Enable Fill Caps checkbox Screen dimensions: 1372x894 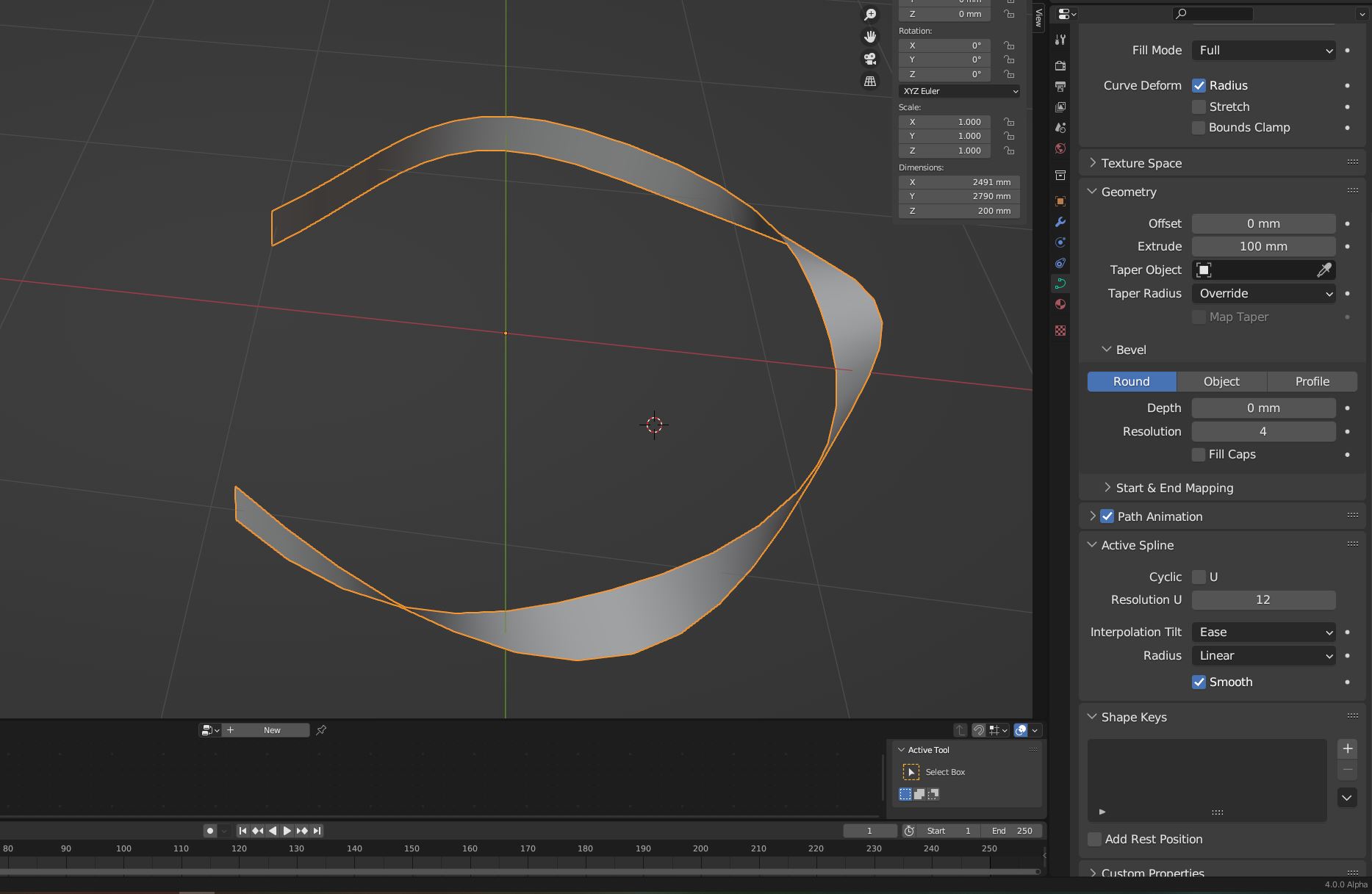click(1199, 455)
